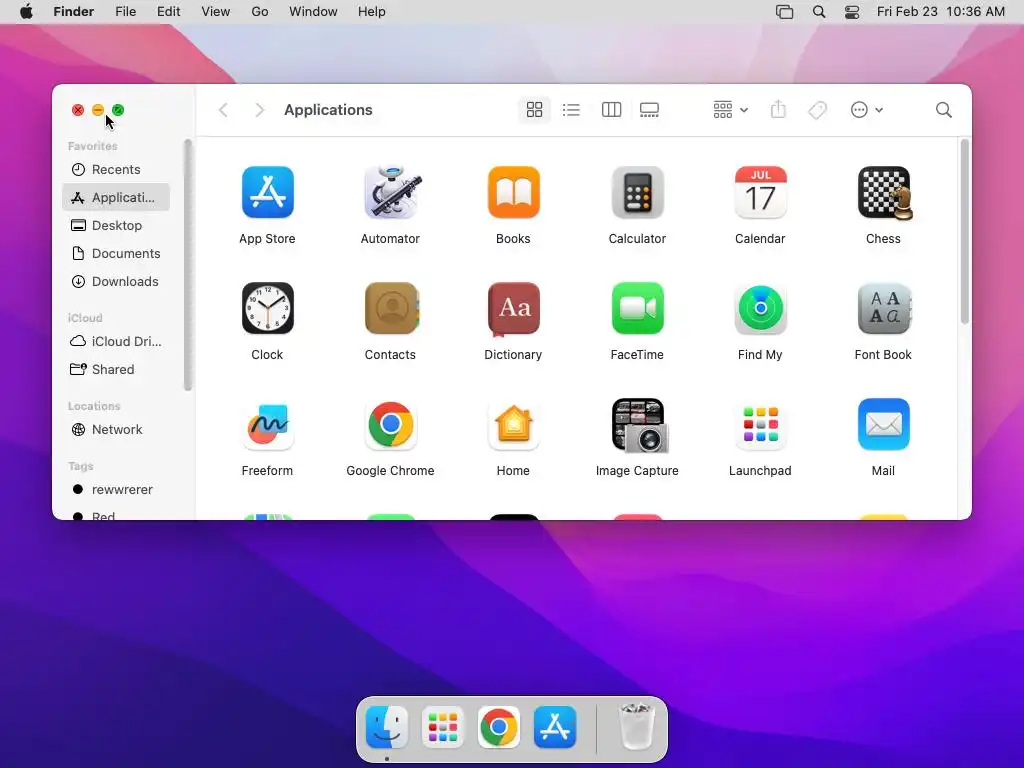Click the Freeform app icon

point(268,424)
